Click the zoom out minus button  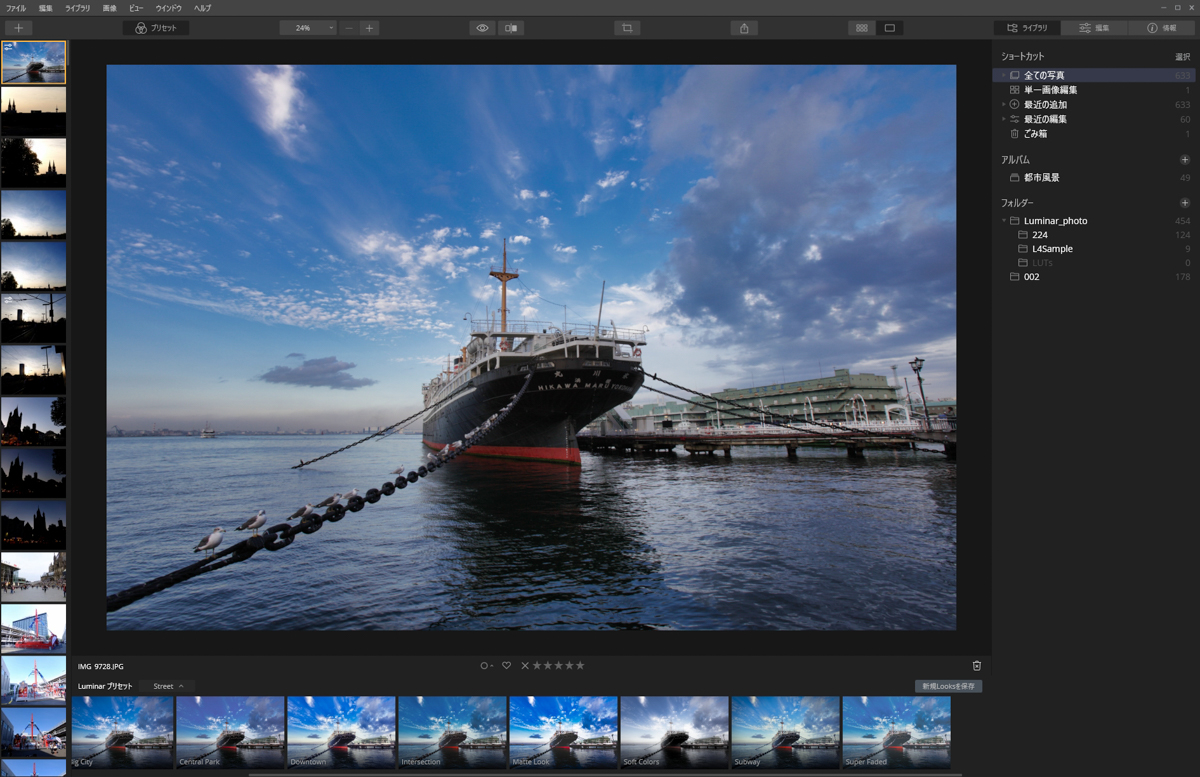pos(348,28)
